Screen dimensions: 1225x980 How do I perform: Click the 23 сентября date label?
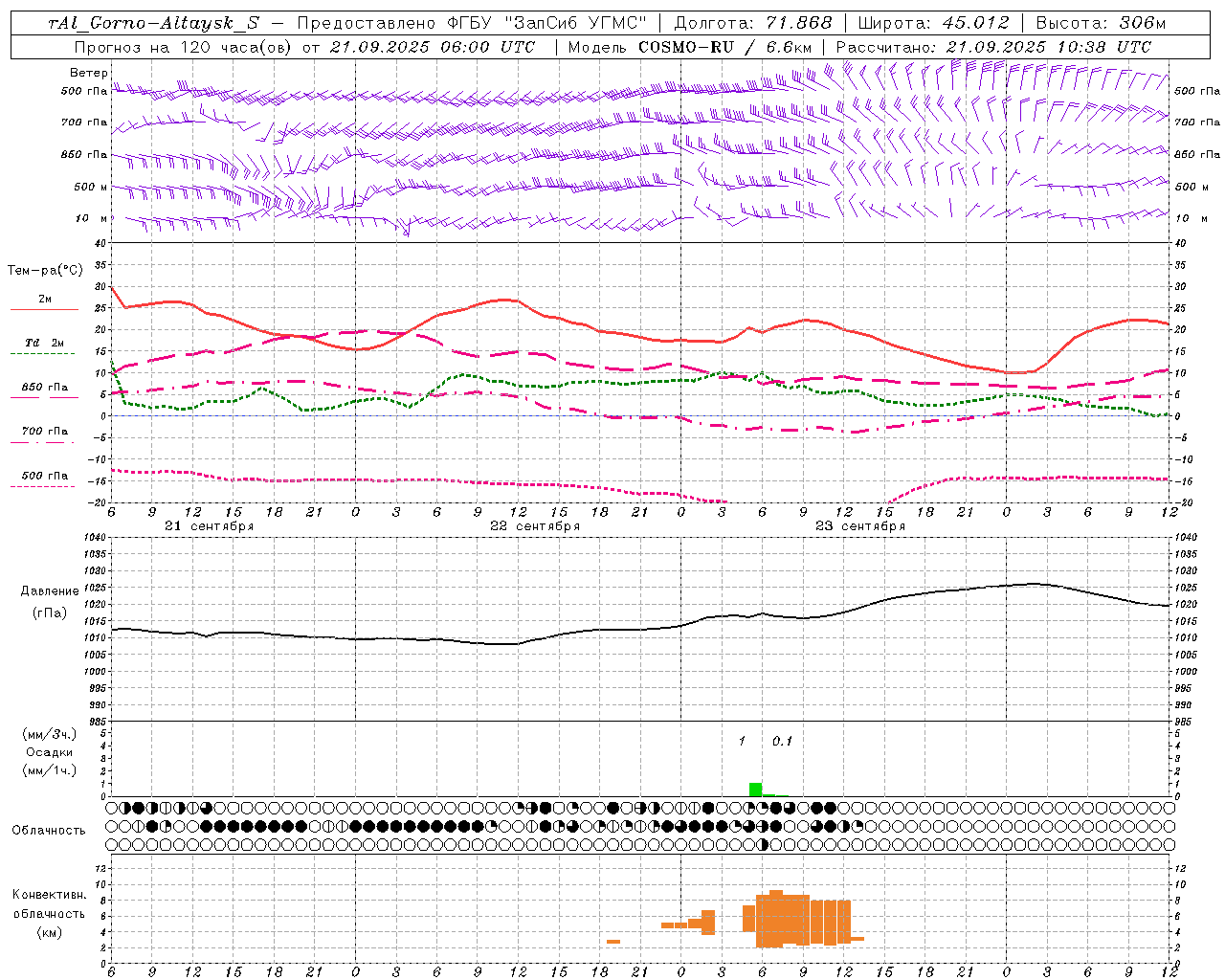coord(859,526)
